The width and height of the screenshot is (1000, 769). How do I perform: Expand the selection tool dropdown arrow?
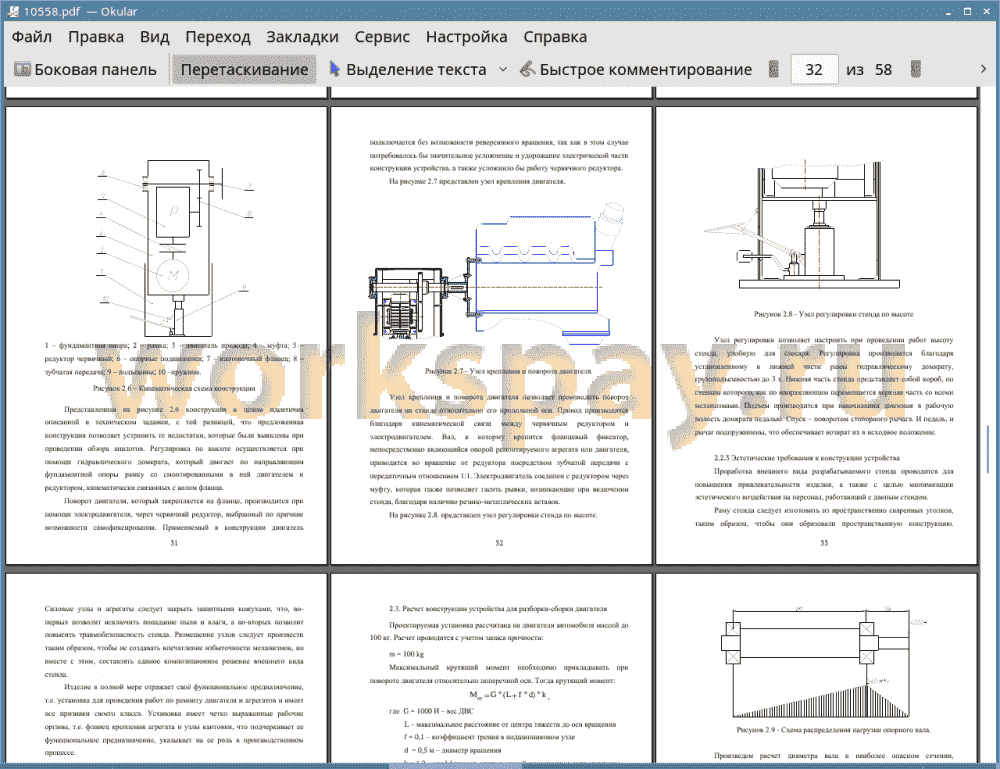[503, 70]
